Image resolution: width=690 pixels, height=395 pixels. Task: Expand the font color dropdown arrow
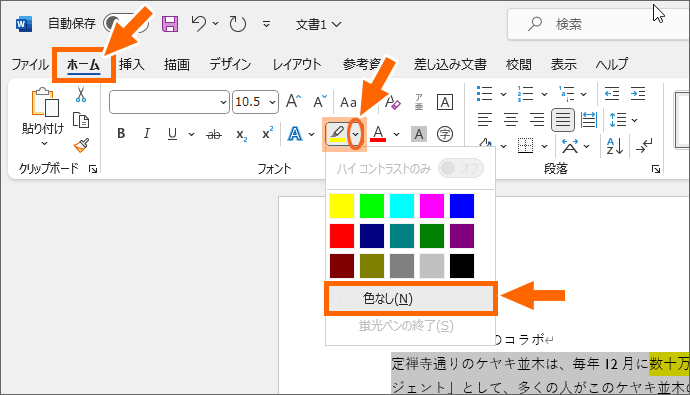point(396,134)
